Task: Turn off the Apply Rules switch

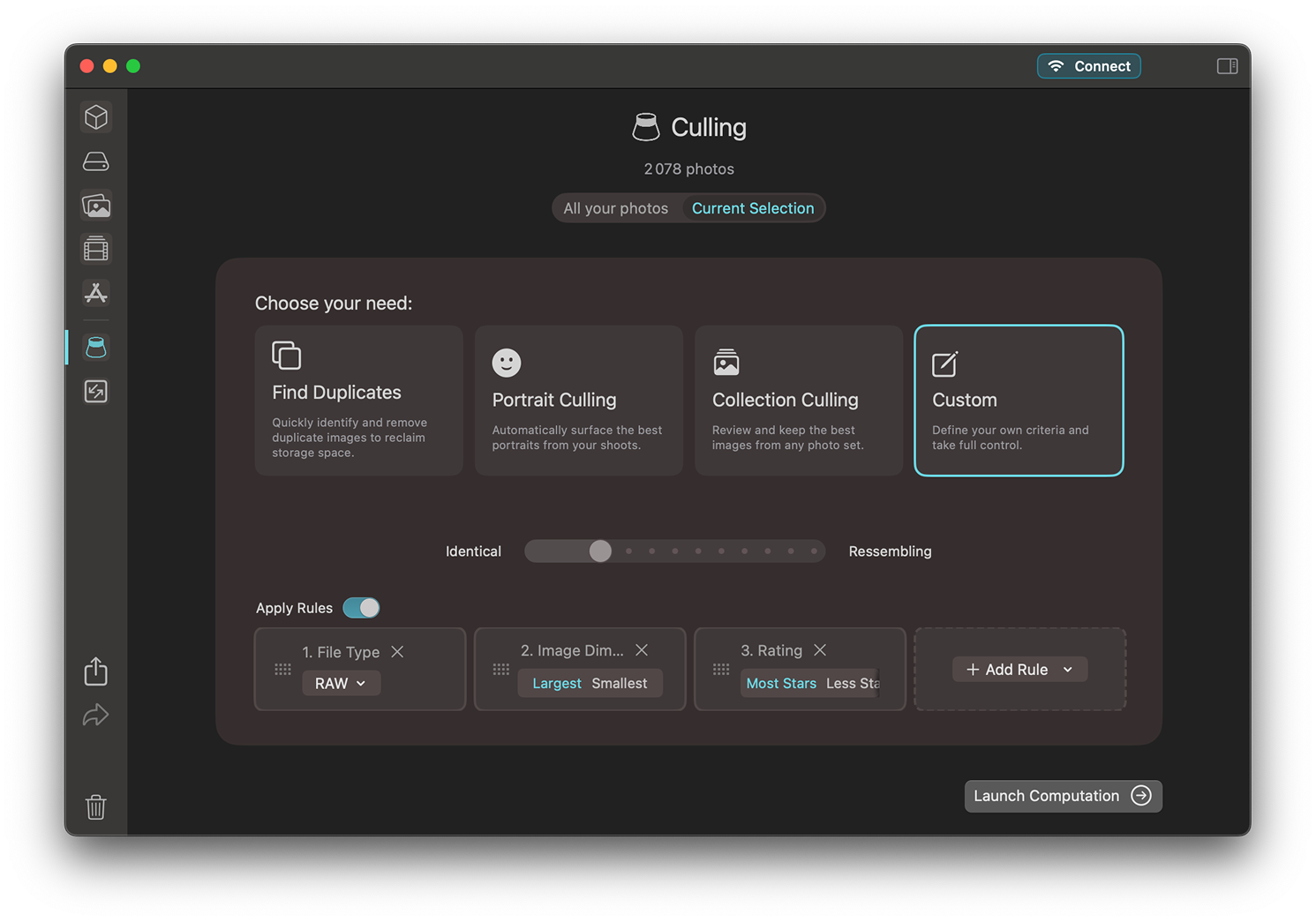Action: point(361,608)
